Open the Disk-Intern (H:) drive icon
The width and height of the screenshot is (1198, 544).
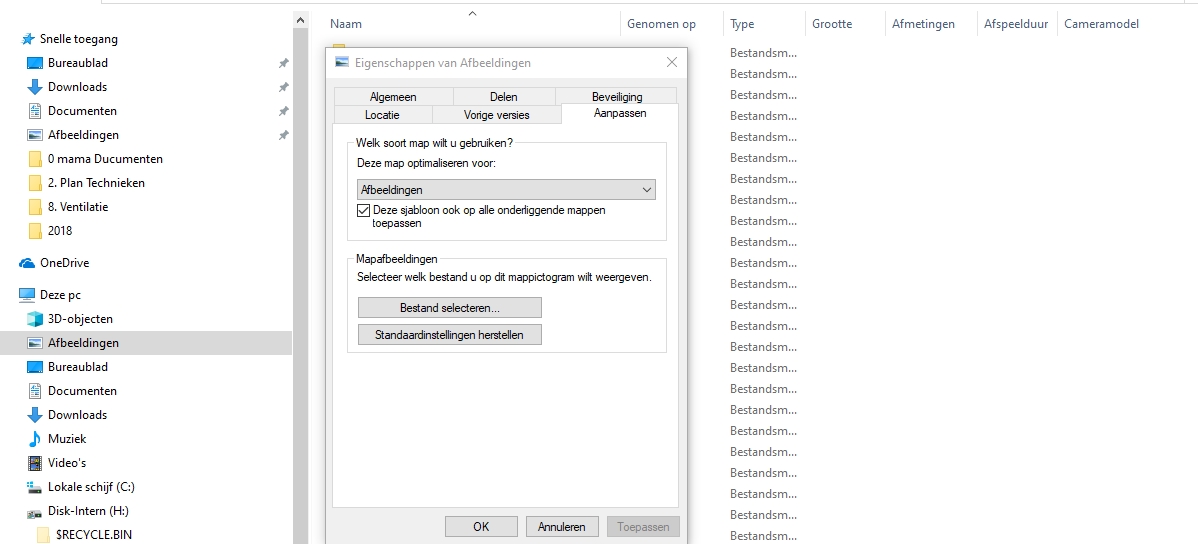click(x=35, y=511)
